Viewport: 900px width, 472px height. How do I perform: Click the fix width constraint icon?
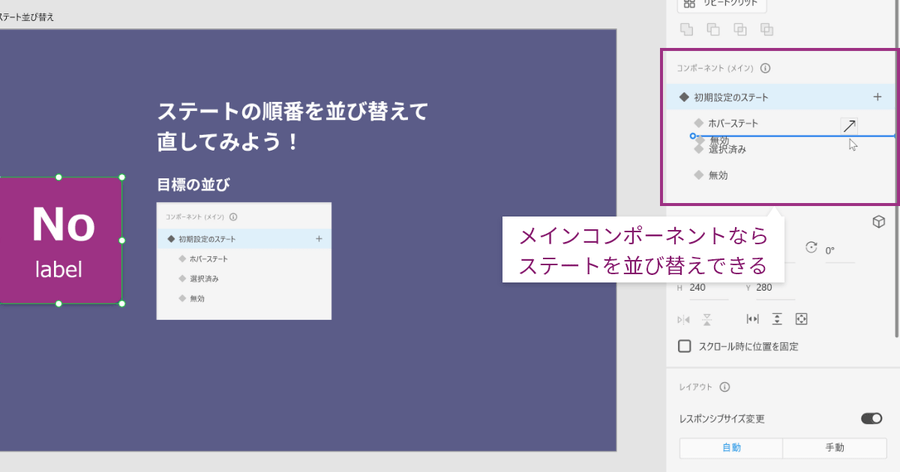(x=752, y=319)
